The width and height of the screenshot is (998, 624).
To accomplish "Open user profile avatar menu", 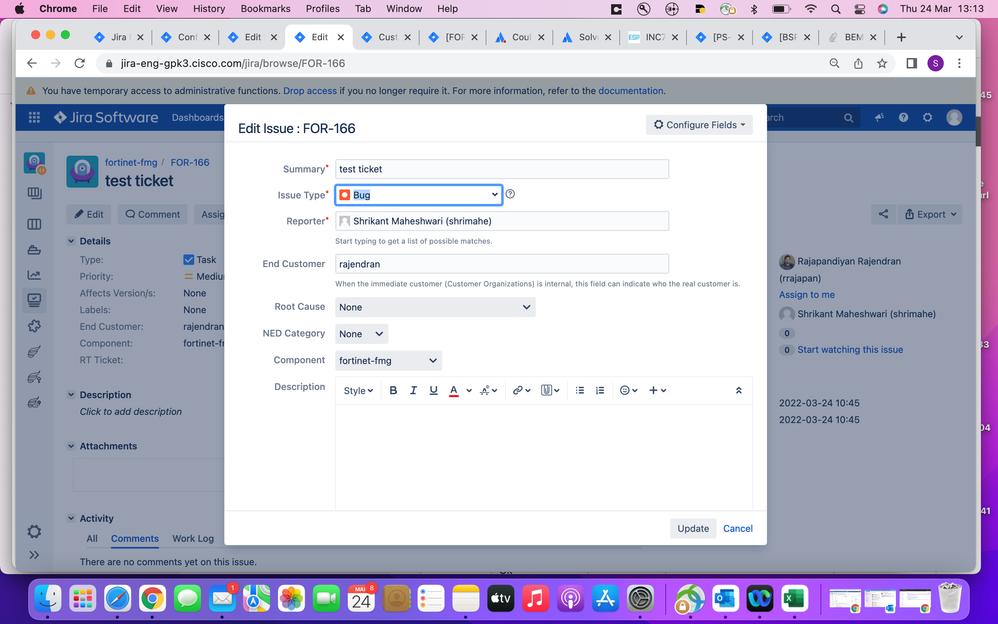I will [954, 117].
